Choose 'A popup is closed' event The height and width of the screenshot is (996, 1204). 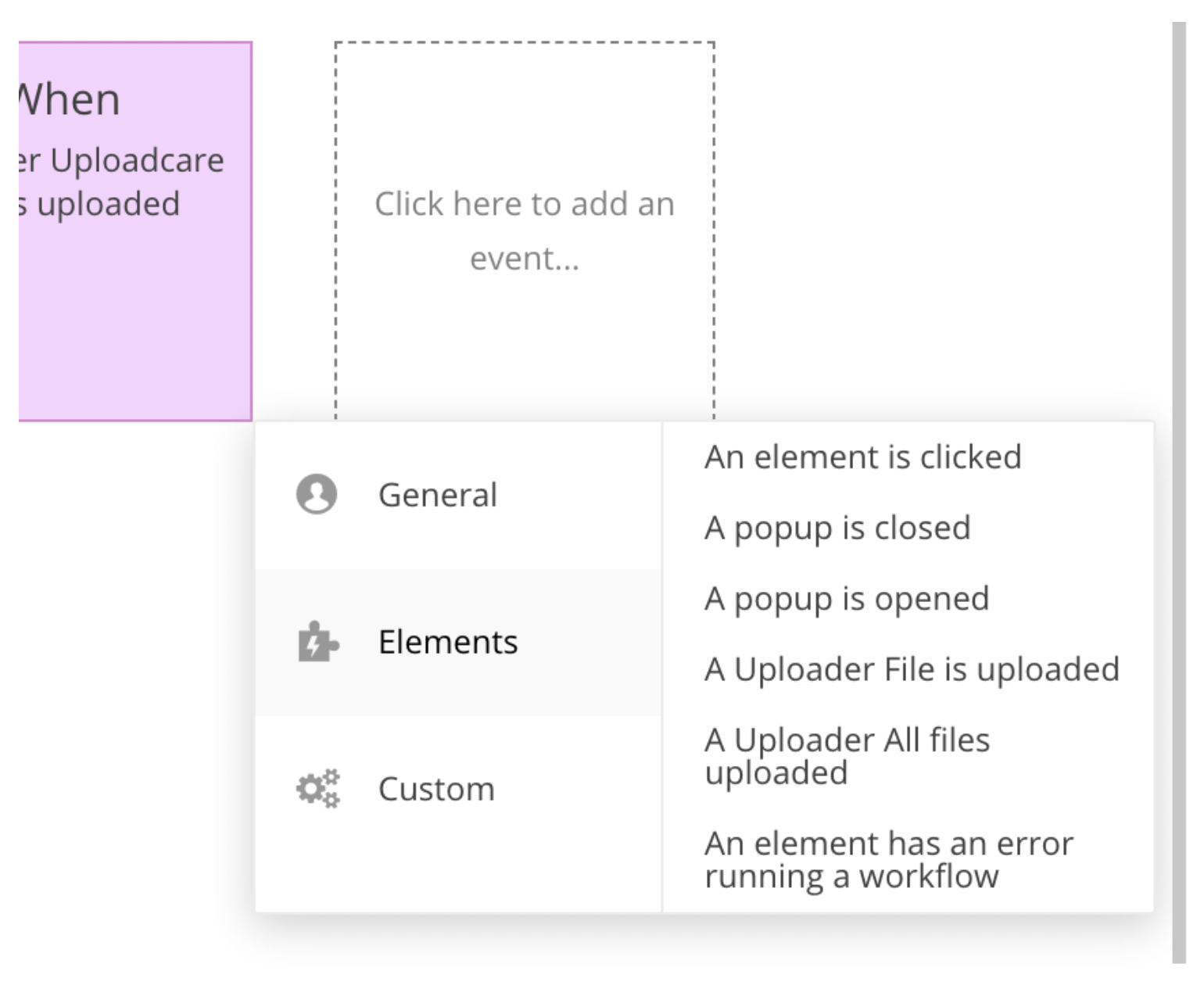(x=837, y=528)
